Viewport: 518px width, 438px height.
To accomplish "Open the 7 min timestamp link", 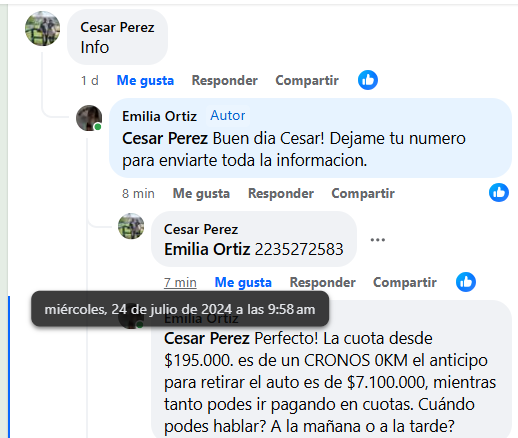I will 180,282.
